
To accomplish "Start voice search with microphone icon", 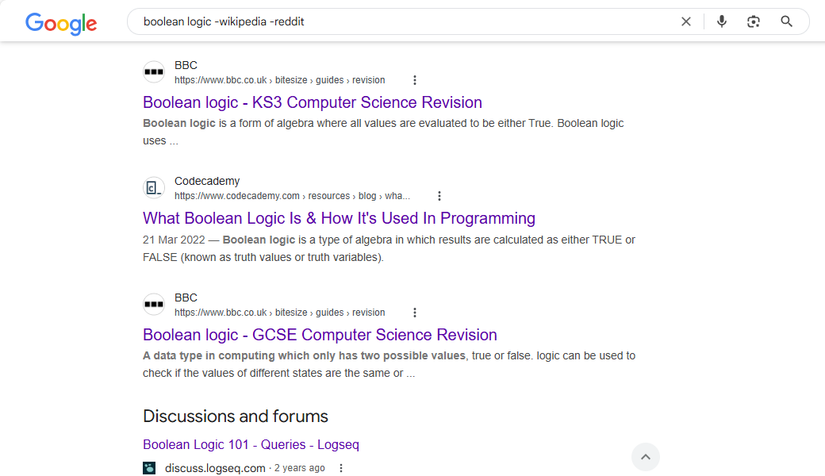I will [722, 21].
